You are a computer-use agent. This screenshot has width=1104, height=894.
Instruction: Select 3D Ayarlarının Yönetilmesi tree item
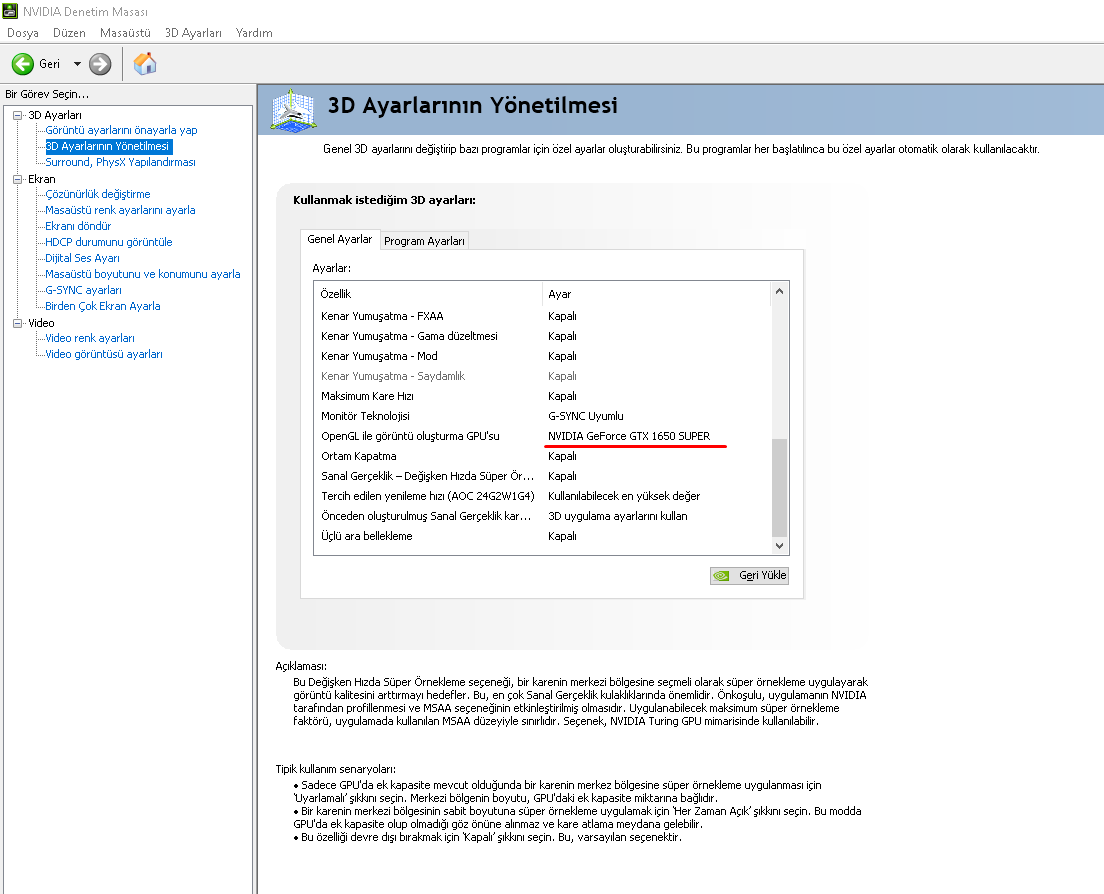108,146
